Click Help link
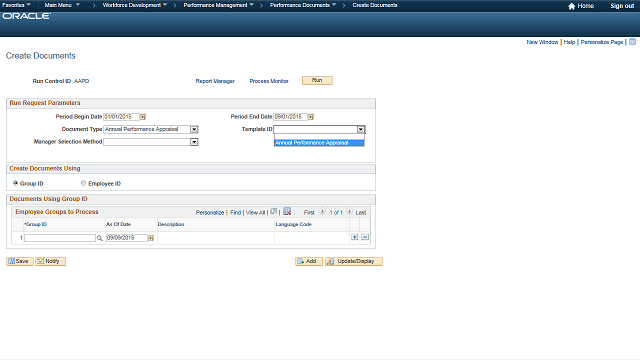Image resolution: width=640 pixels, height=360 pixels. pos(569,42)
